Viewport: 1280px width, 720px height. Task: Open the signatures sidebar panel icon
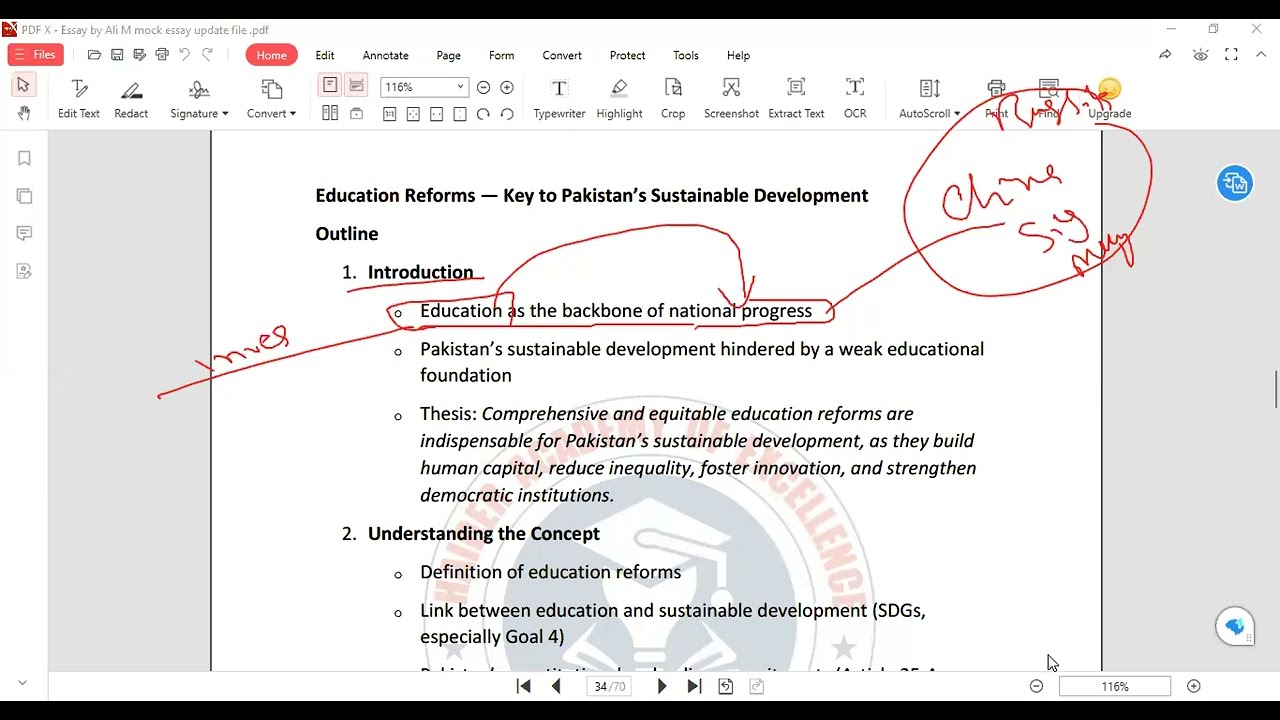[24, 271]
